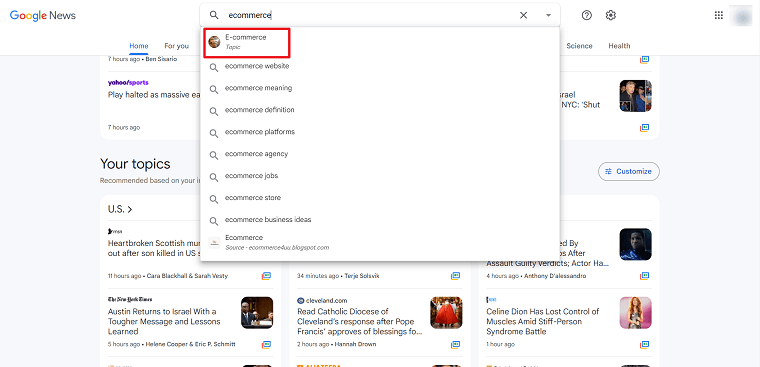Click inside the ecommerce search field
Image resolution: width=760 pixels, height=367 pixels.
click(371, 15)
